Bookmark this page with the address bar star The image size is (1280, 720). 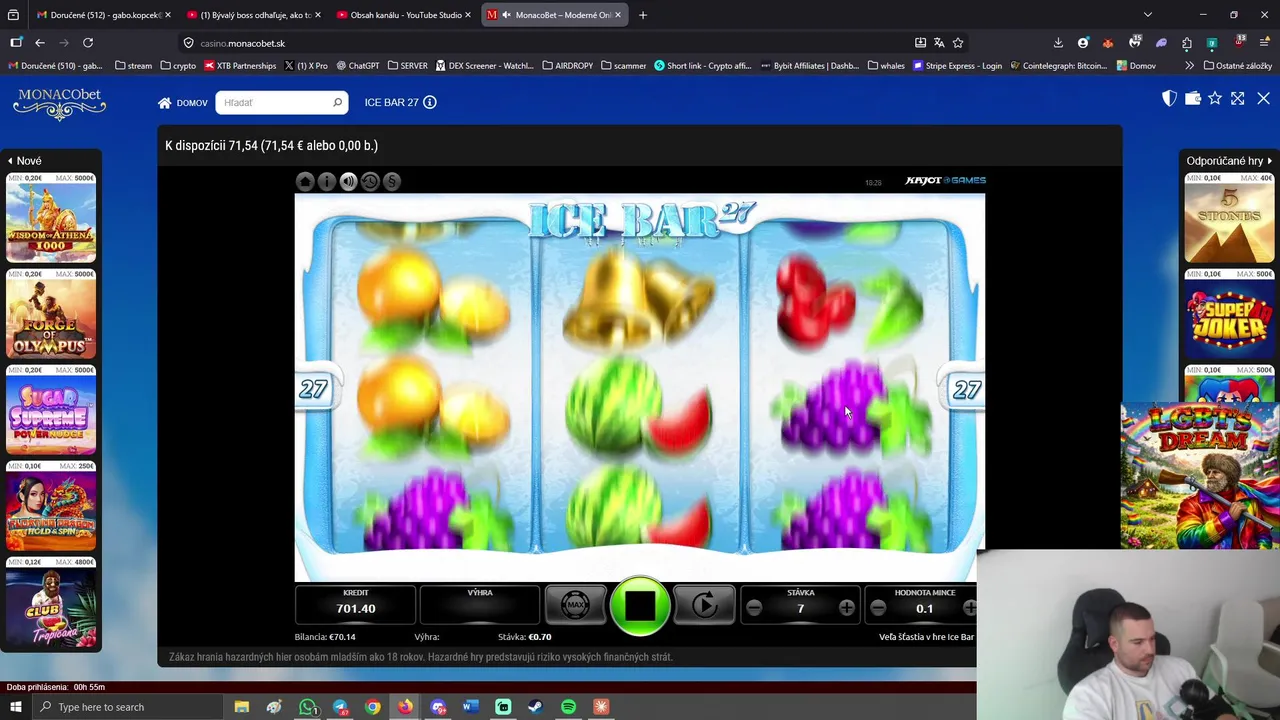coord(958,43)
